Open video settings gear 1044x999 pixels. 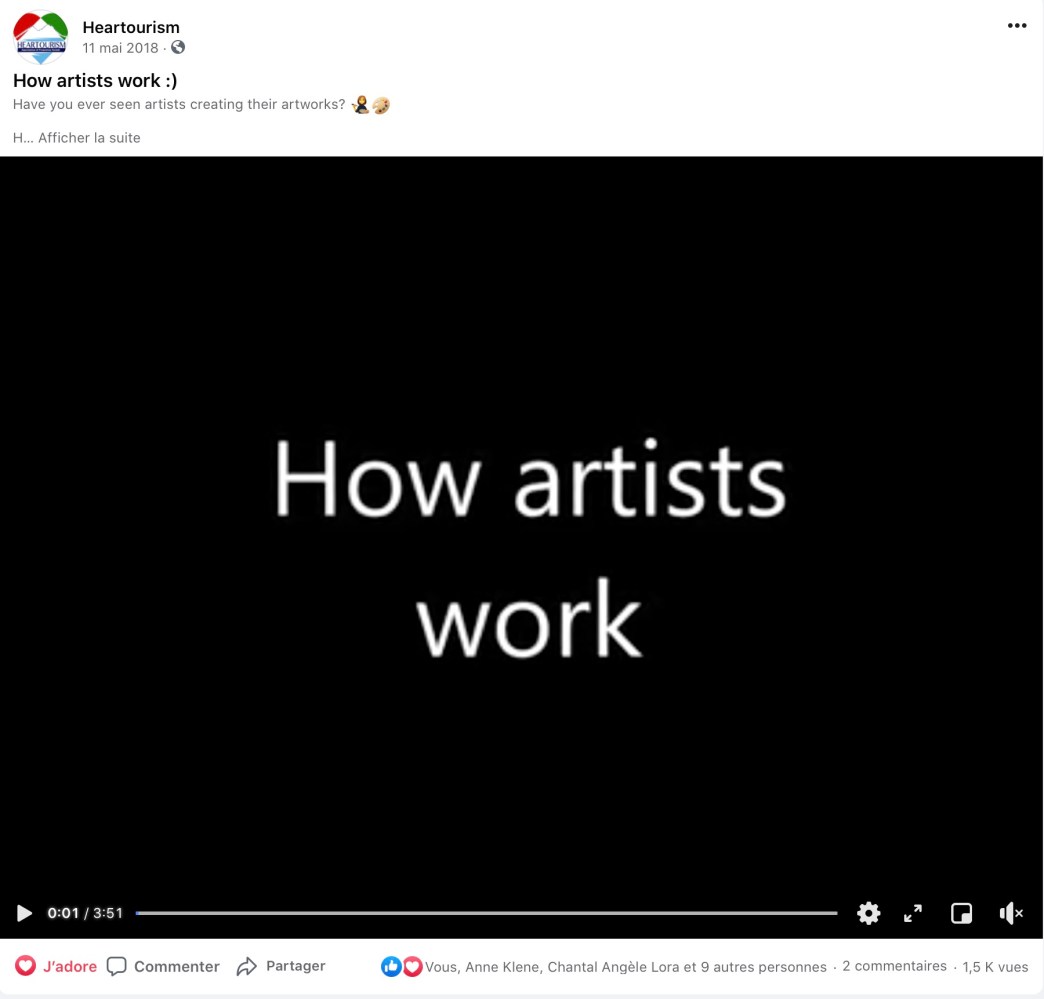click(868, 913)
